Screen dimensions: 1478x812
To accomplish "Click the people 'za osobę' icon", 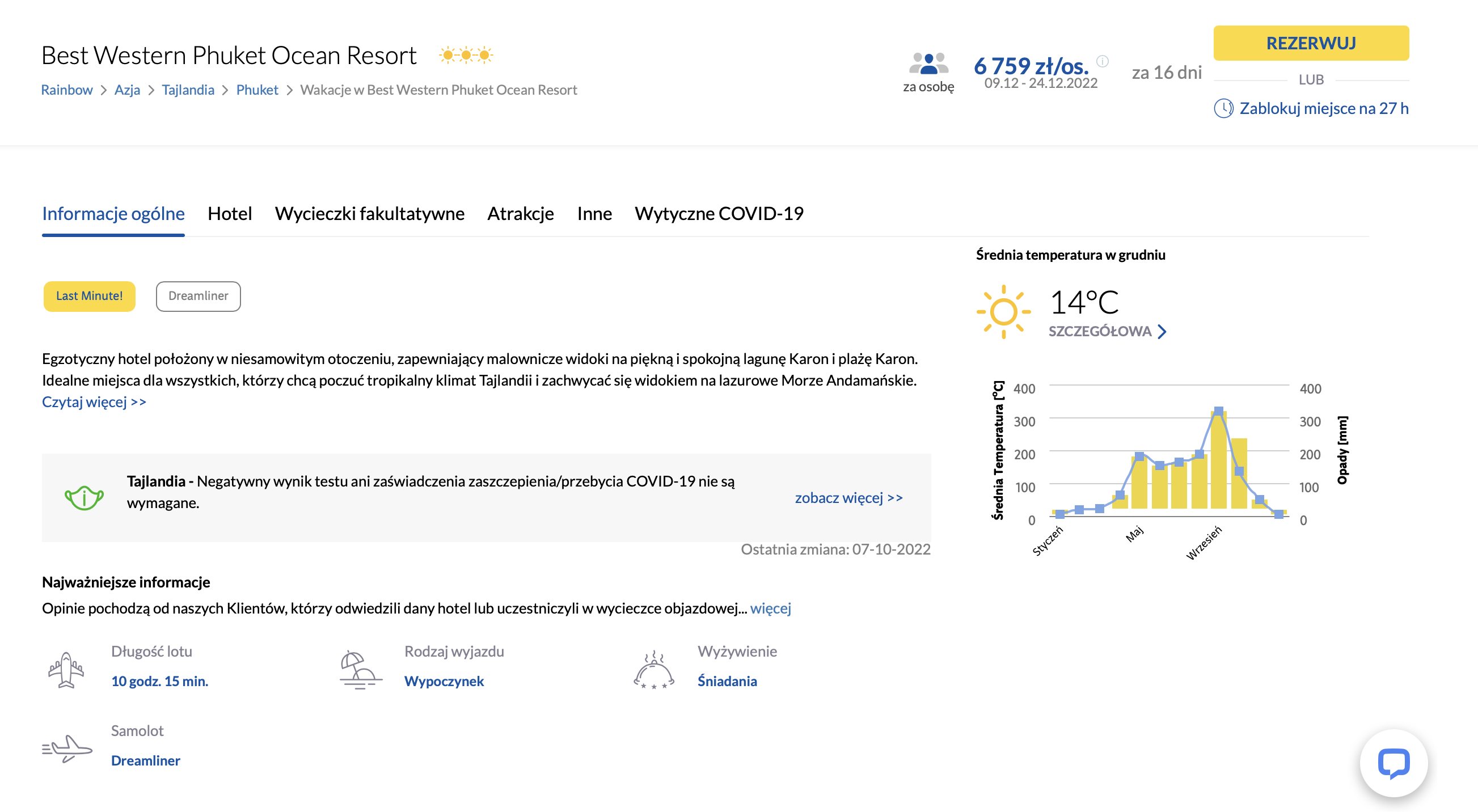I will (928, 64).
